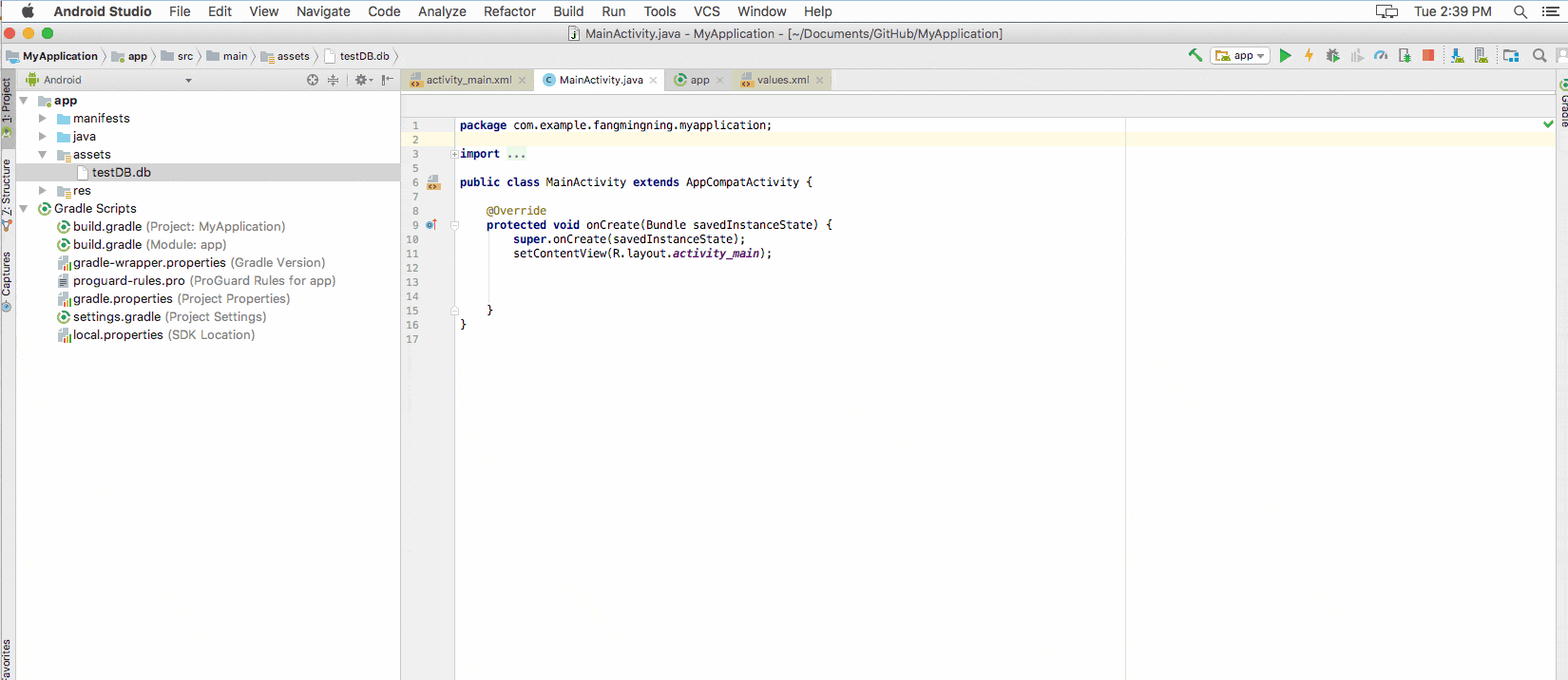Close the app editor tab

(x=719, y=81)
